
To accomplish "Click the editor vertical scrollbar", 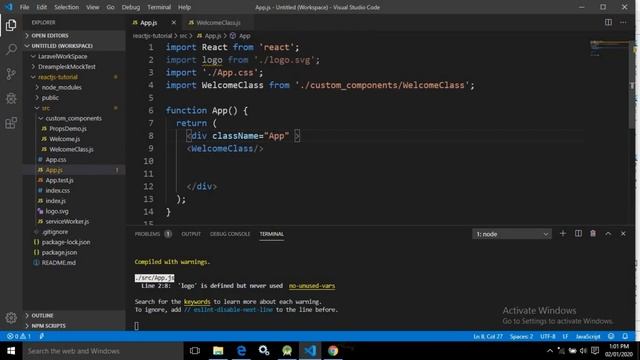I will pos(632,84).
